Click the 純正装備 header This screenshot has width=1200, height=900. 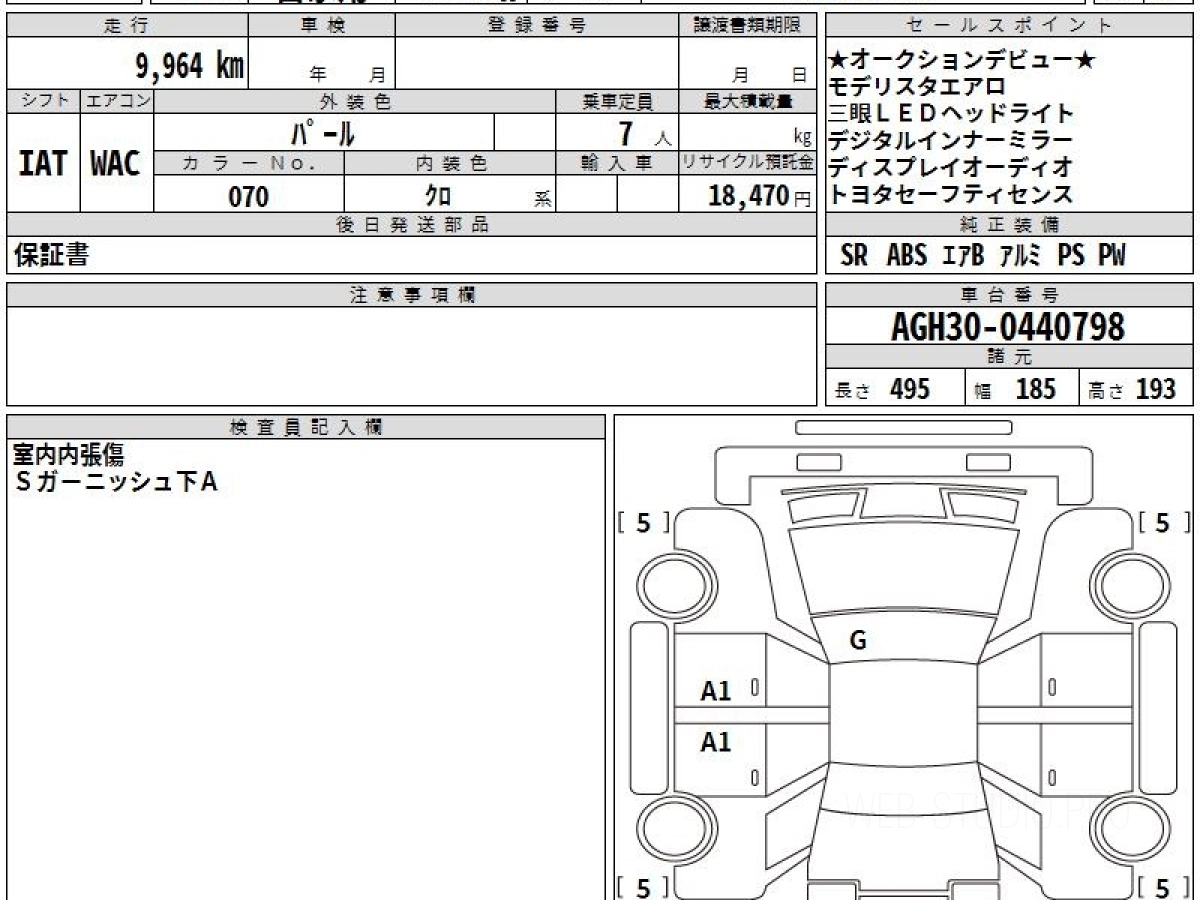(x=1010, y=224)
